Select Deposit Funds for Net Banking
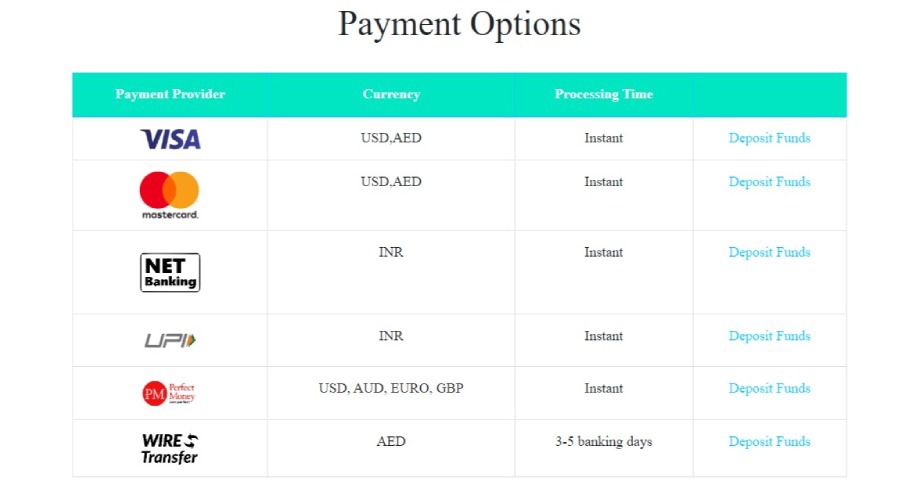This screenshot has width=900, height=500. [x=769, y=253]
